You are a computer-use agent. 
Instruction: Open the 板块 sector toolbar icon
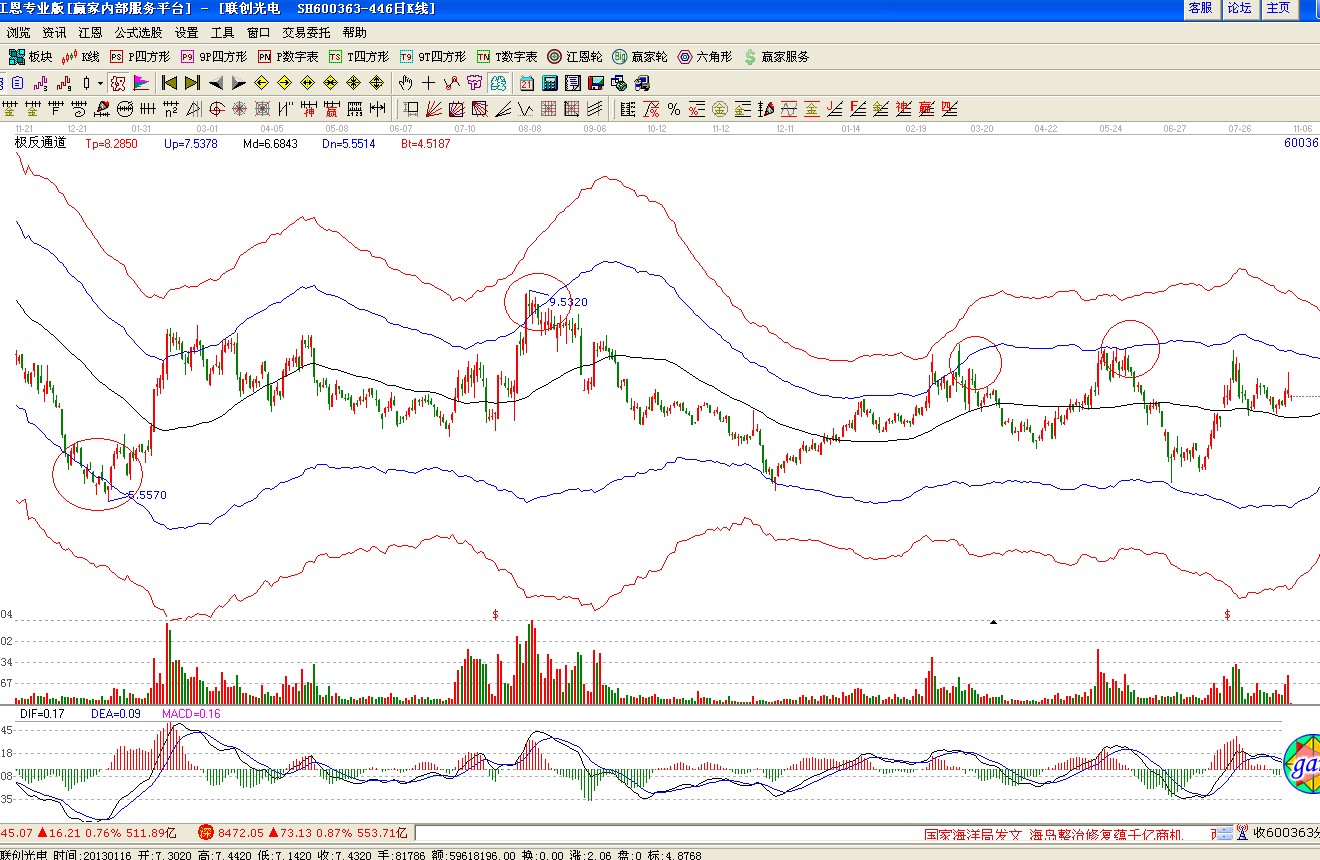pyautogui.click(x=30, y=57)
